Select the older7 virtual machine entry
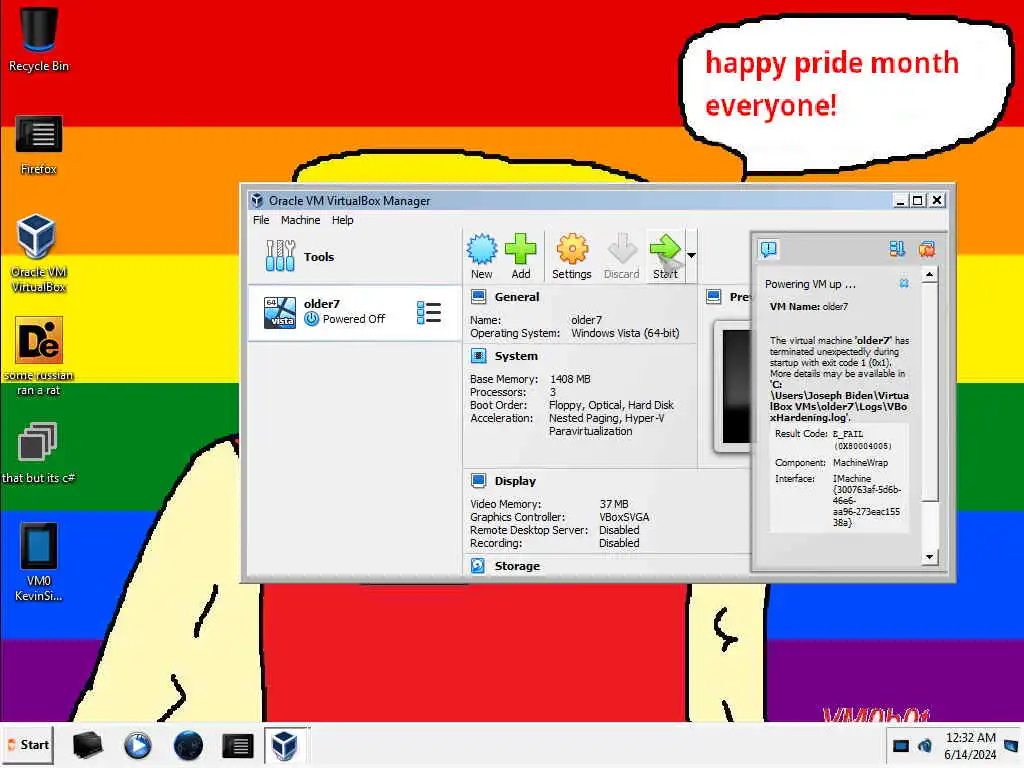 pyautogui.click(x=354, y=312)
